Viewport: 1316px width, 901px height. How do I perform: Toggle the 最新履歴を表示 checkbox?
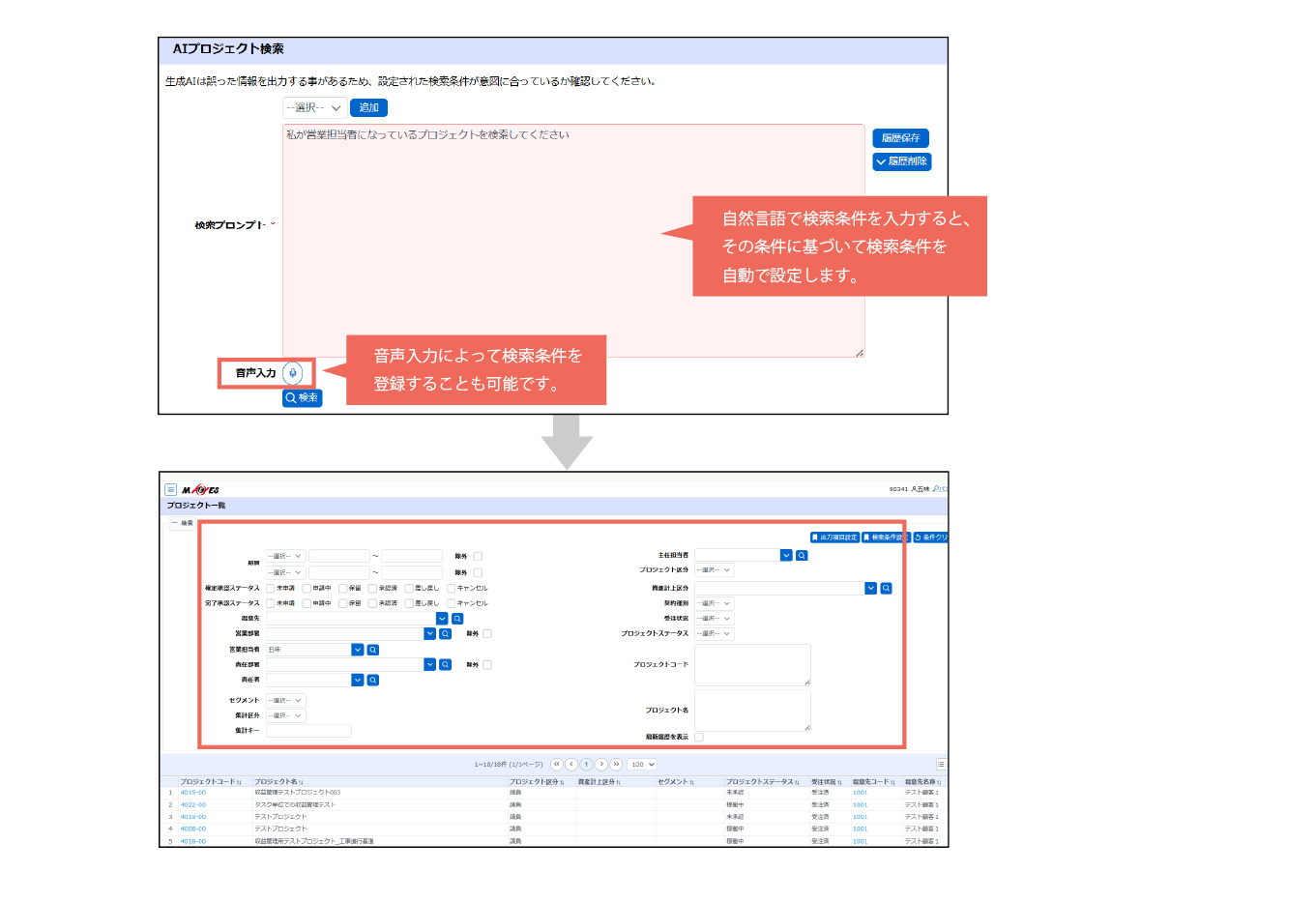coord(699,738)
